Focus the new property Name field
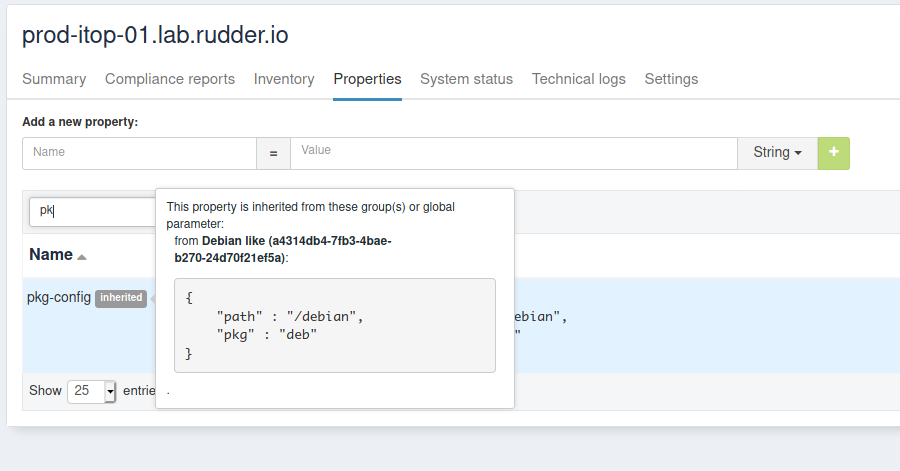 (x=140, y=153)
